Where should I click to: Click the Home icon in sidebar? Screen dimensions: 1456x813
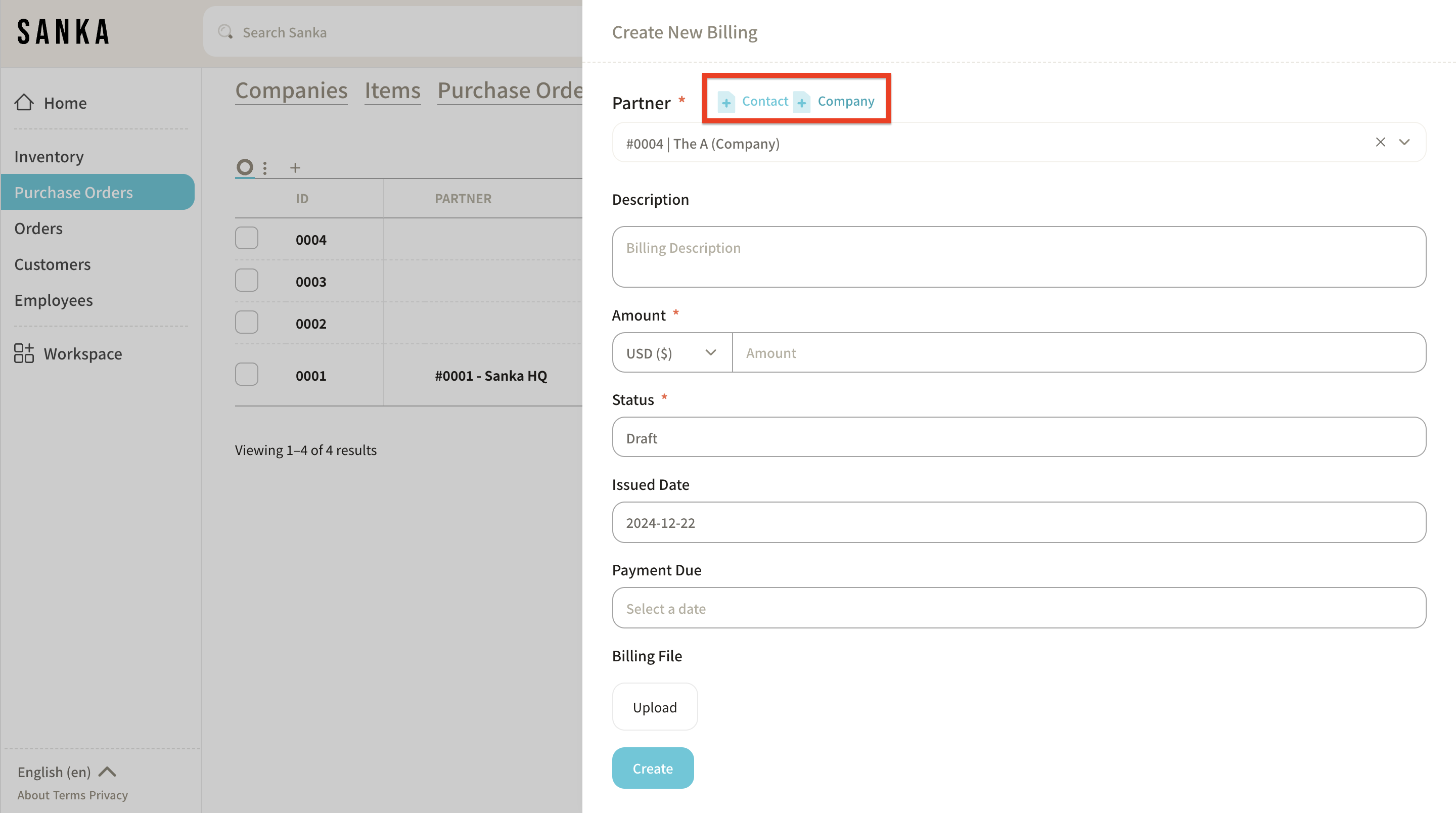pos(24,102)
